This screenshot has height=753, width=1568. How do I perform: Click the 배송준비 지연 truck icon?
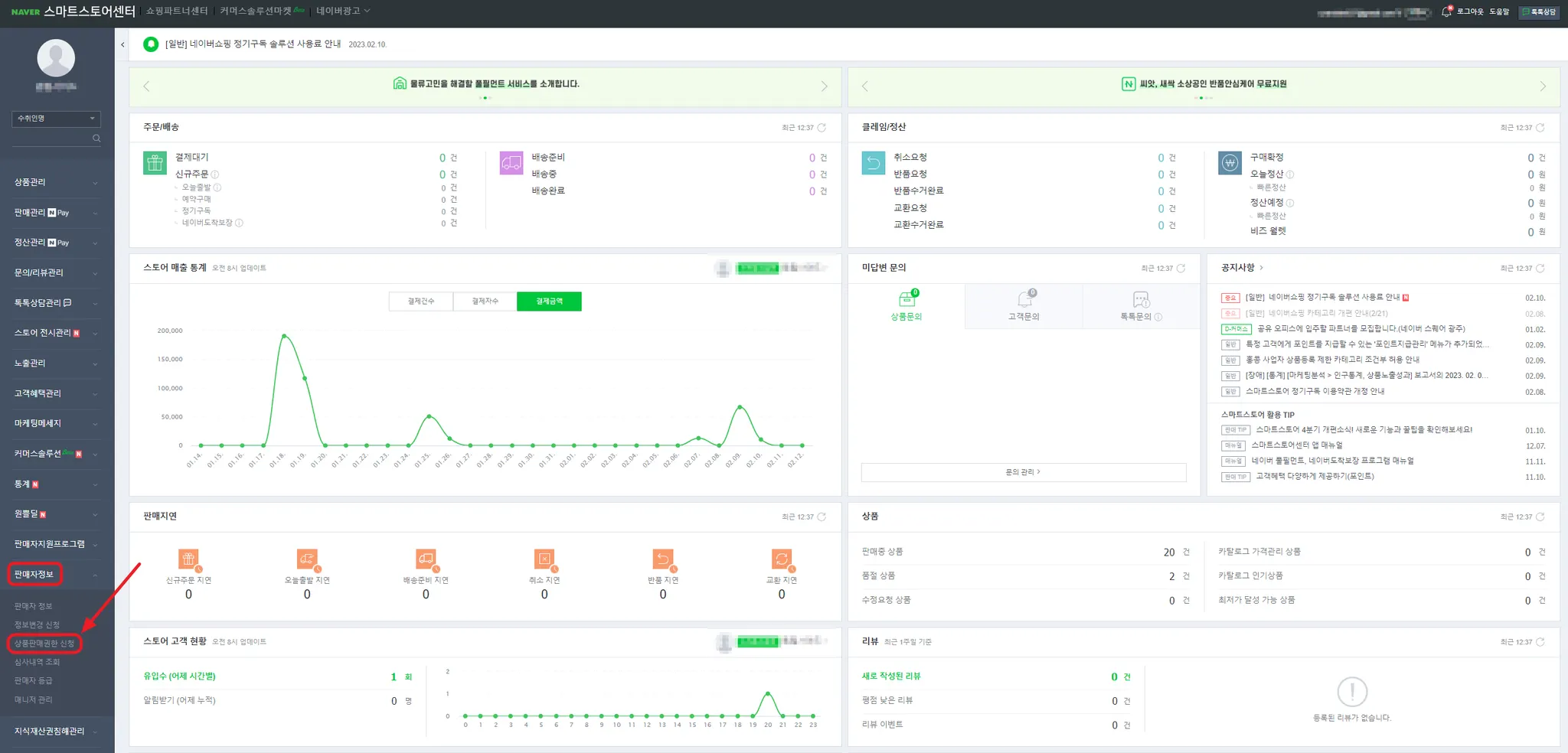tap(426, 559)
